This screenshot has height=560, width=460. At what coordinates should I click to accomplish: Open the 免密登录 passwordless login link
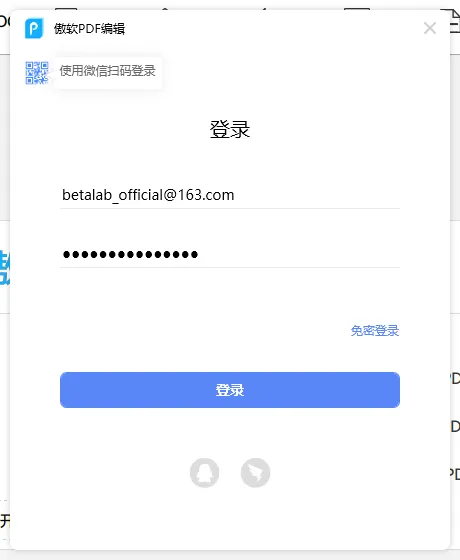click(x=375, y=331)
